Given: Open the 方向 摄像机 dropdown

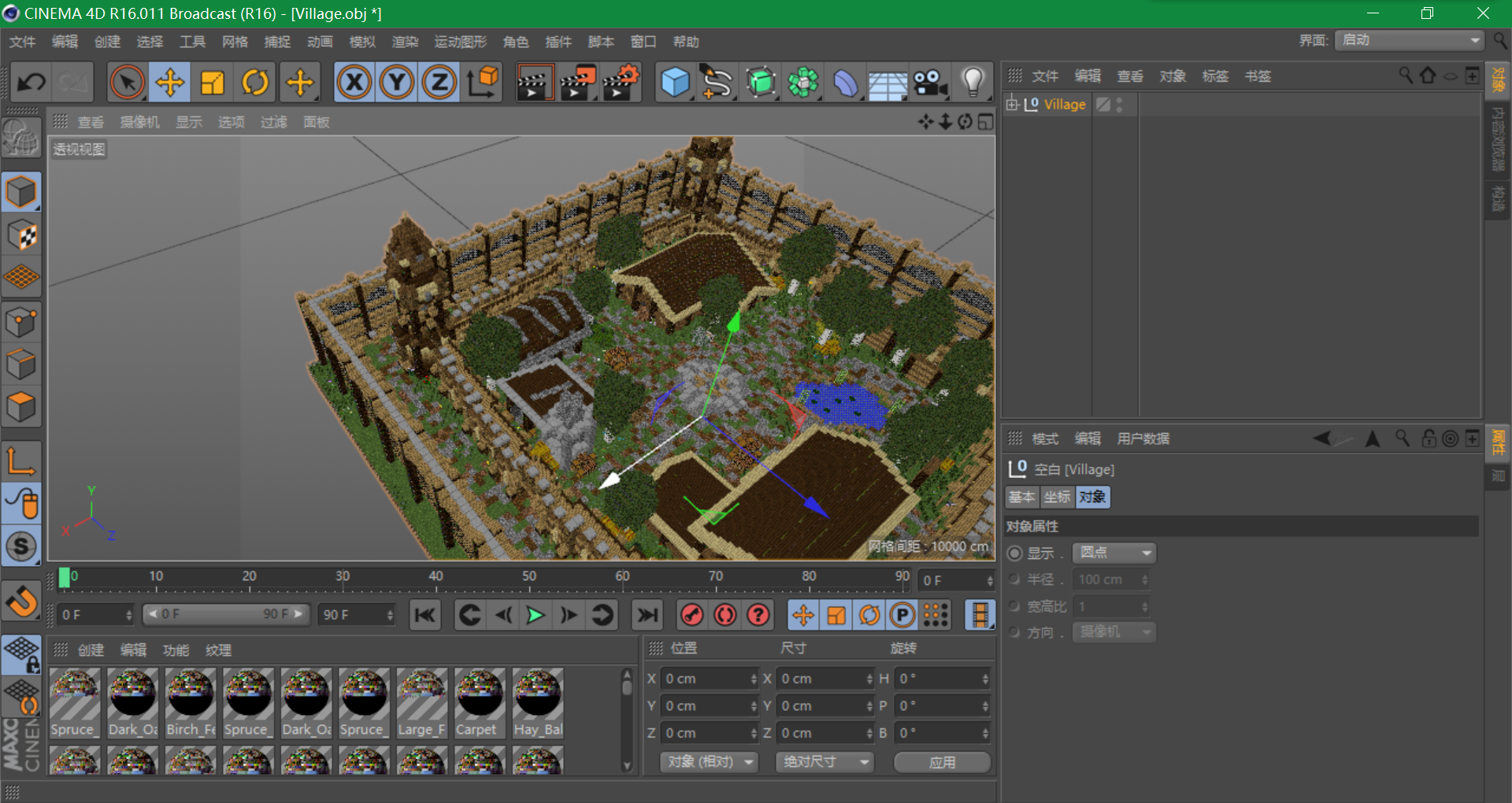Looking at the screenshot, I should 1114,632.
